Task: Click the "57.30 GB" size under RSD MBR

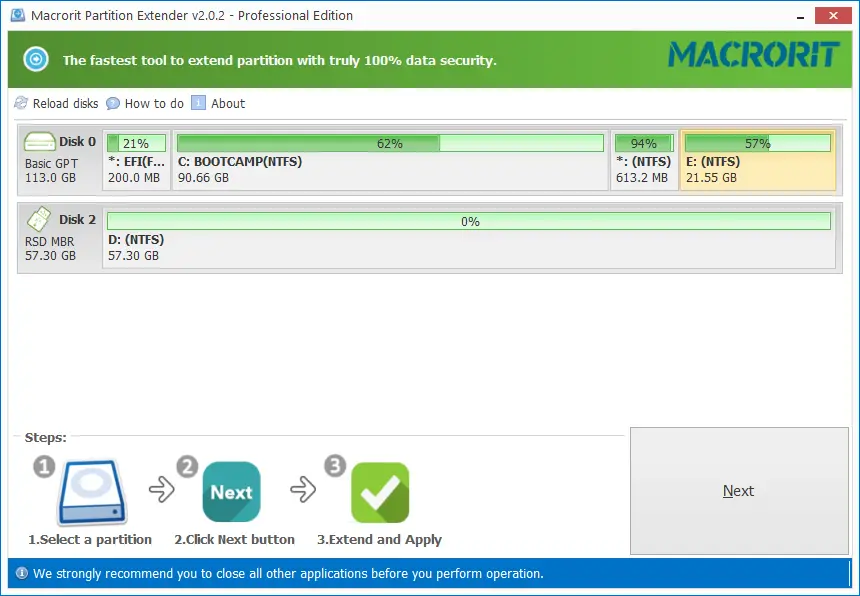Action: (x=50, y=256)
